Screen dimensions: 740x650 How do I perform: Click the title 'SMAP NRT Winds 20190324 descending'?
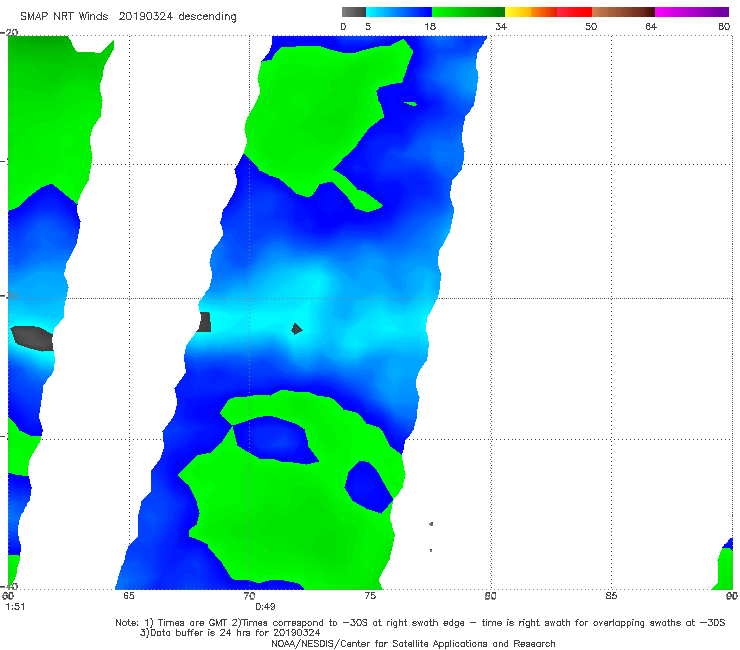tap(128, 17)
